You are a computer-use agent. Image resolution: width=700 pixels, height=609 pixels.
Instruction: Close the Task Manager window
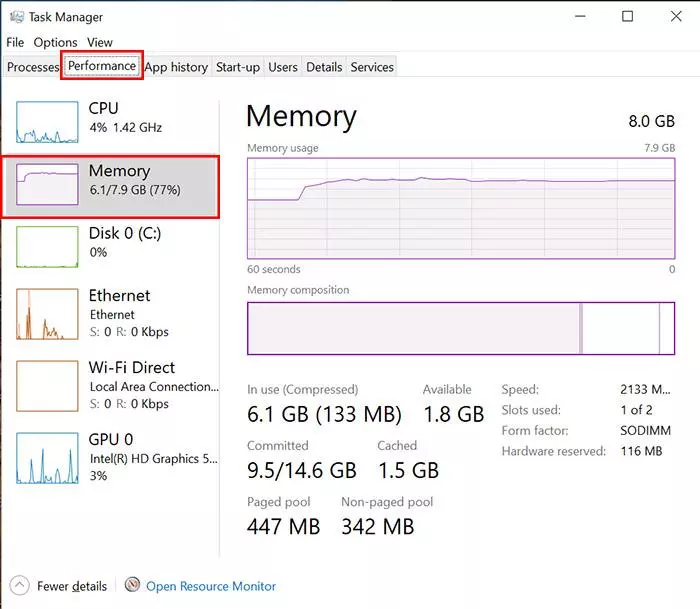point(676,17)
